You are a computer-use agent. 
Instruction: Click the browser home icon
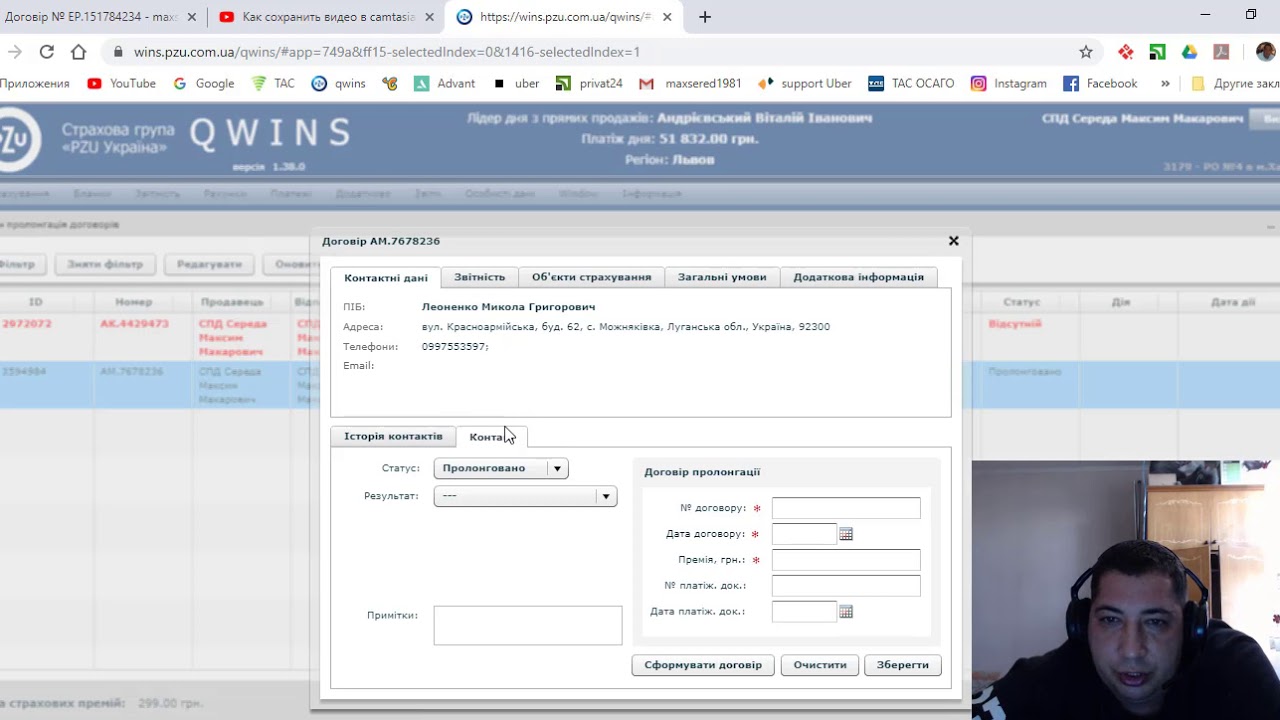79,52
